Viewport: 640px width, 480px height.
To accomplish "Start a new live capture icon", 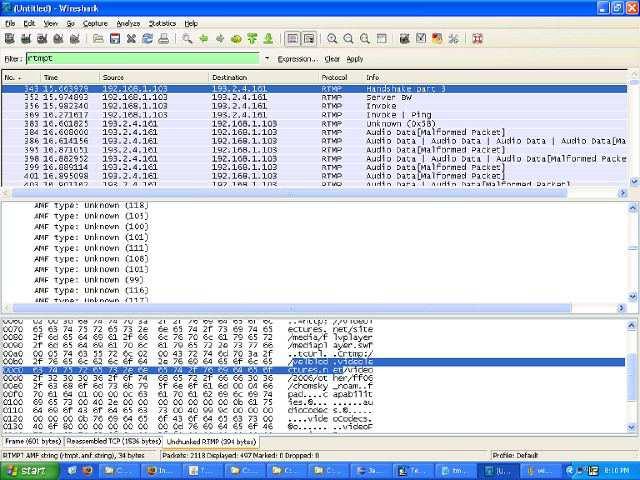I will click(42, 39).
